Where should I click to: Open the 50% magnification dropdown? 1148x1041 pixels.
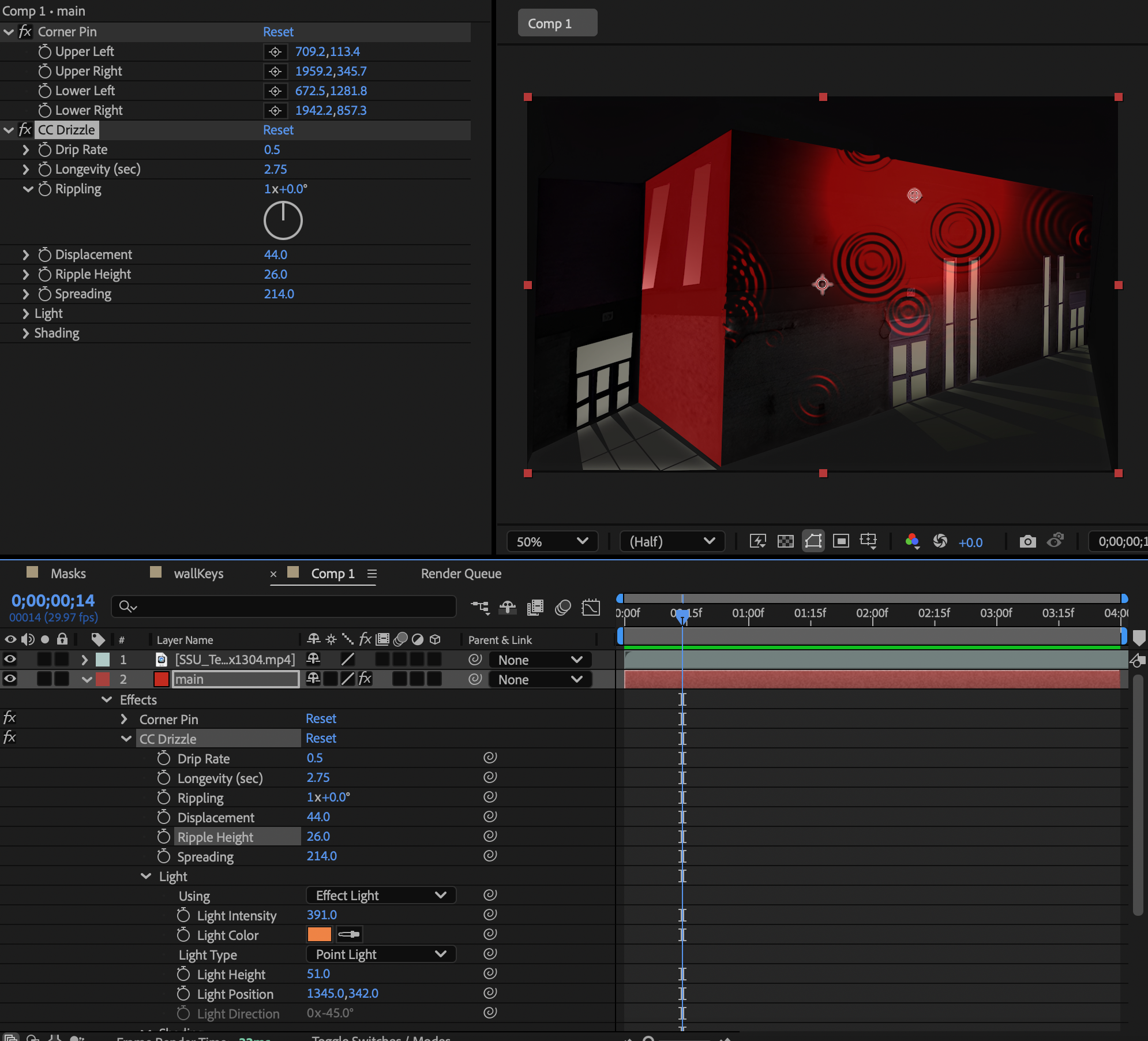[x=552, y=541]
